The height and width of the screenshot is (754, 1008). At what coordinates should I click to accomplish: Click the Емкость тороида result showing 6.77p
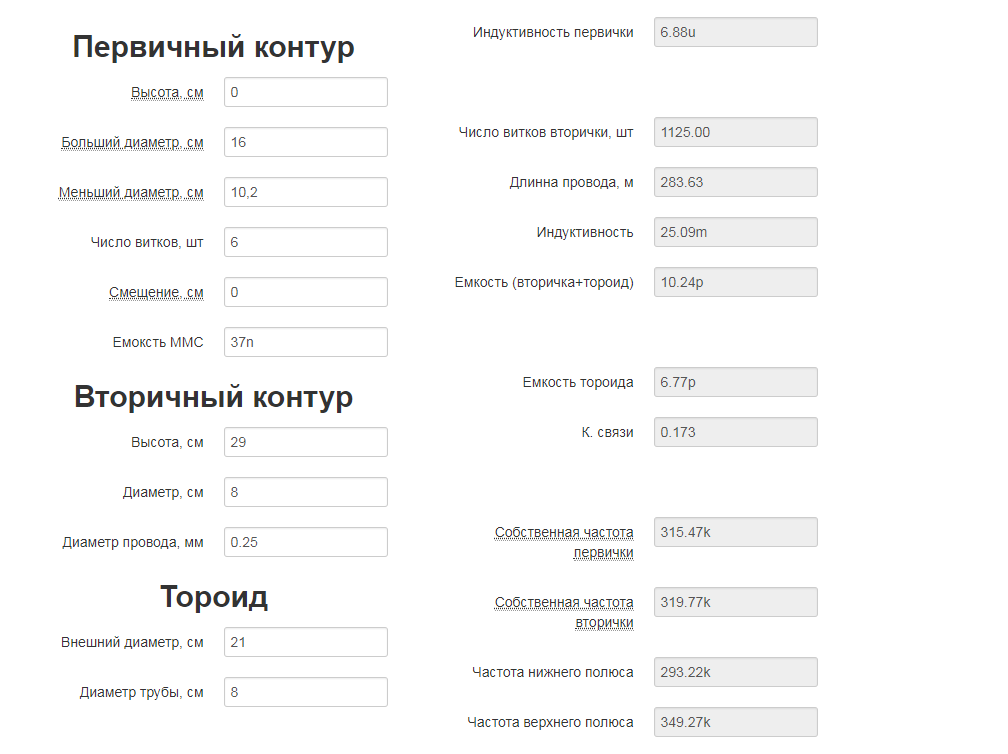(735, 382)
